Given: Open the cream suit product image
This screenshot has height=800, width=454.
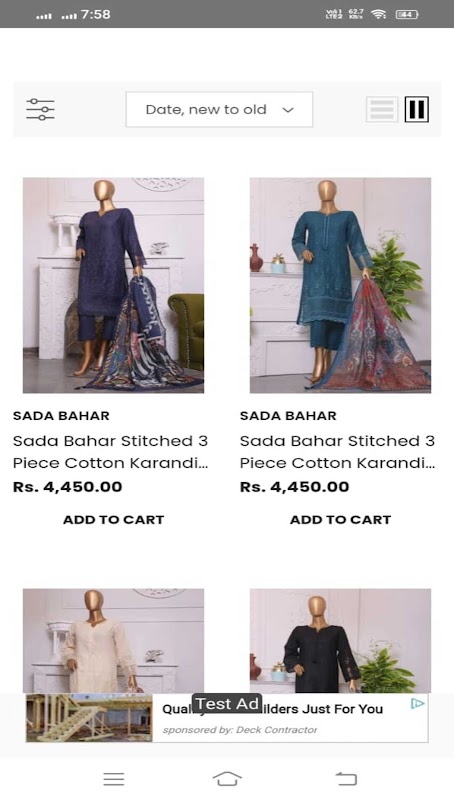Looking at the screenshot, I should (x=113, y=640).
